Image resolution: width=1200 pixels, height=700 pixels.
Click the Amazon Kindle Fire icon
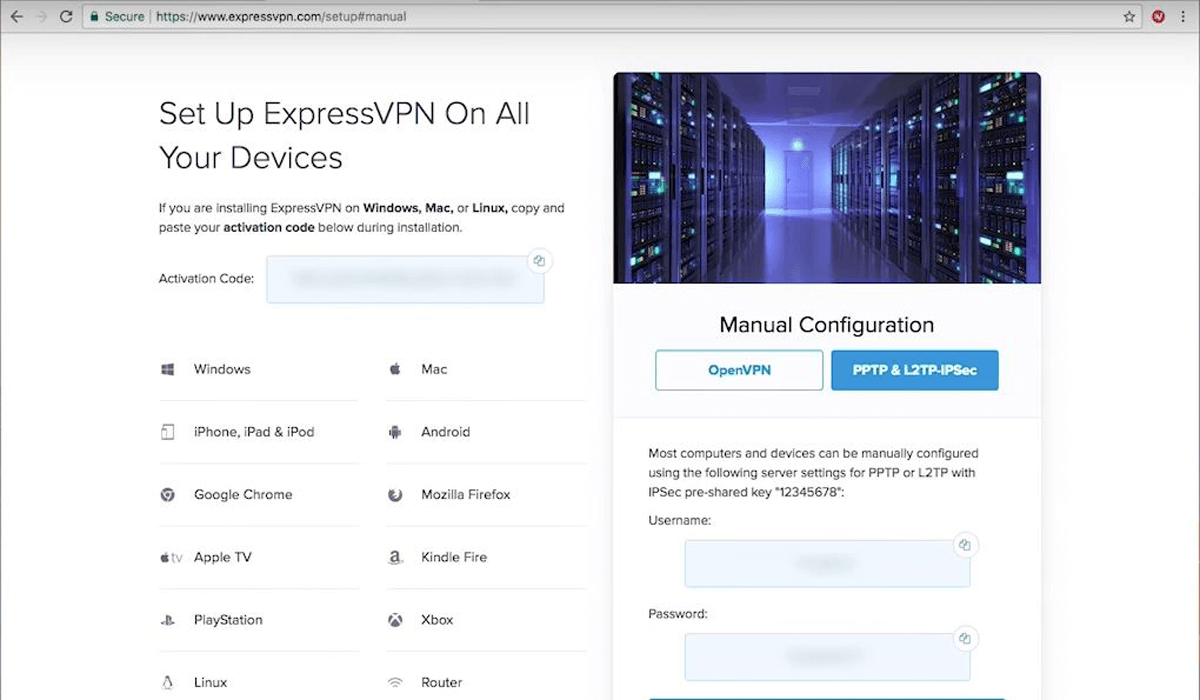coord(395,558)
